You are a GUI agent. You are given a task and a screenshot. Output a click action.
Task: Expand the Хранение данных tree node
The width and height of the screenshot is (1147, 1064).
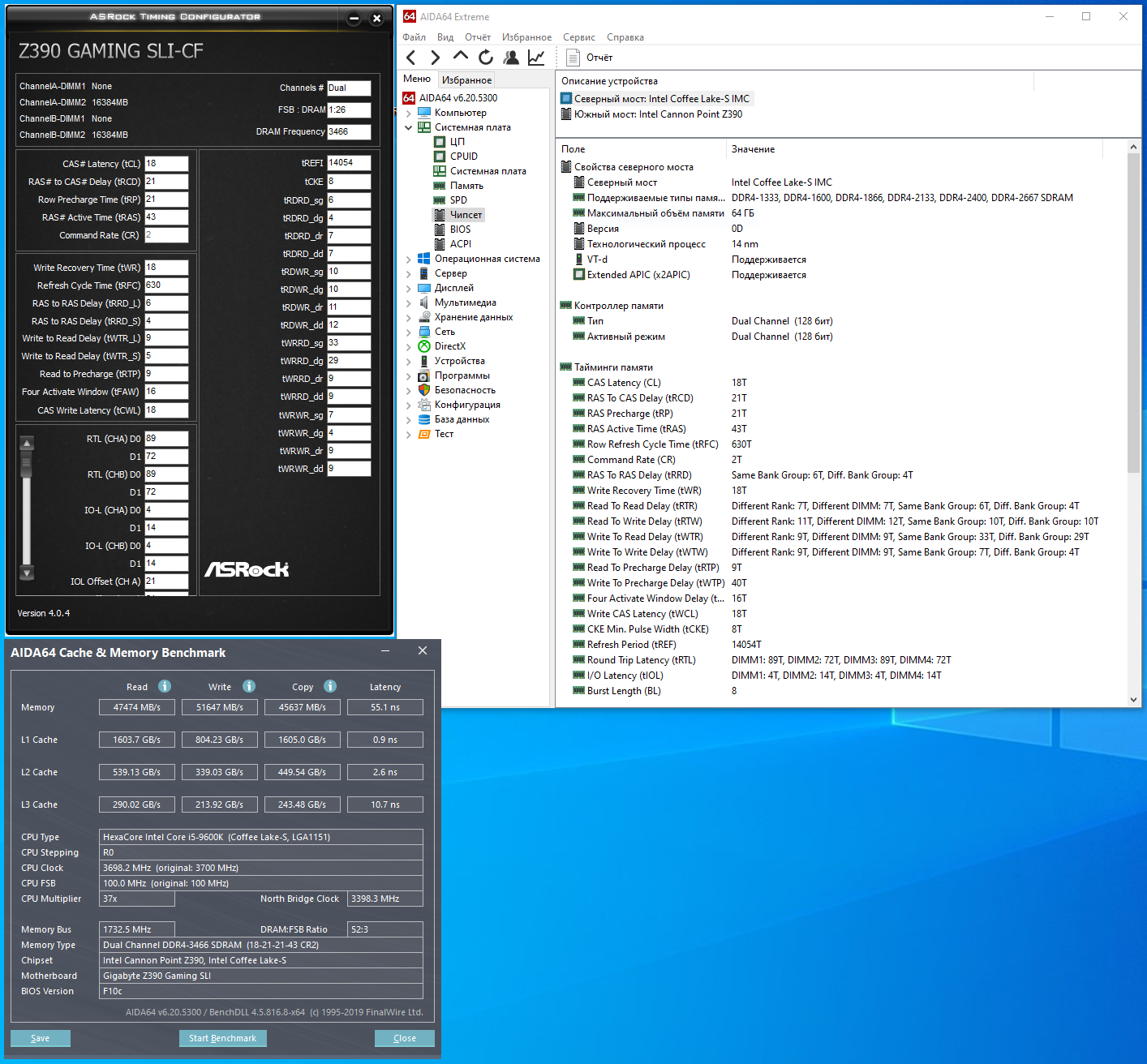coord(408,317)
